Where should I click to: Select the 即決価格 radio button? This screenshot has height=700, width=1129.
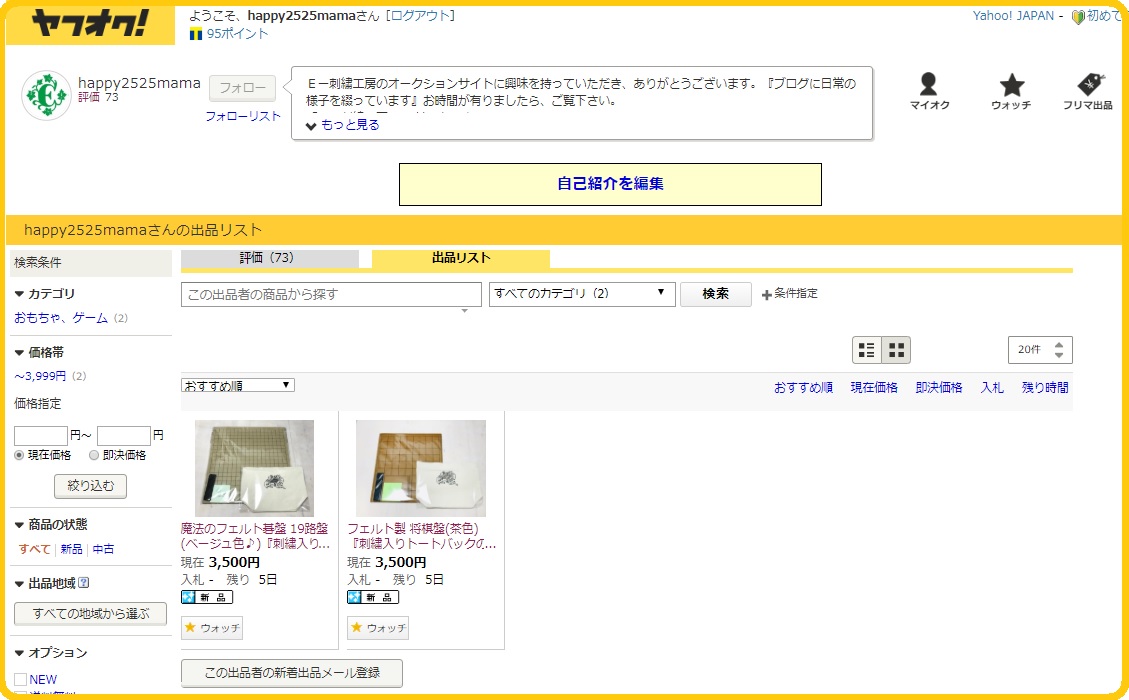[x=94, y=455]
